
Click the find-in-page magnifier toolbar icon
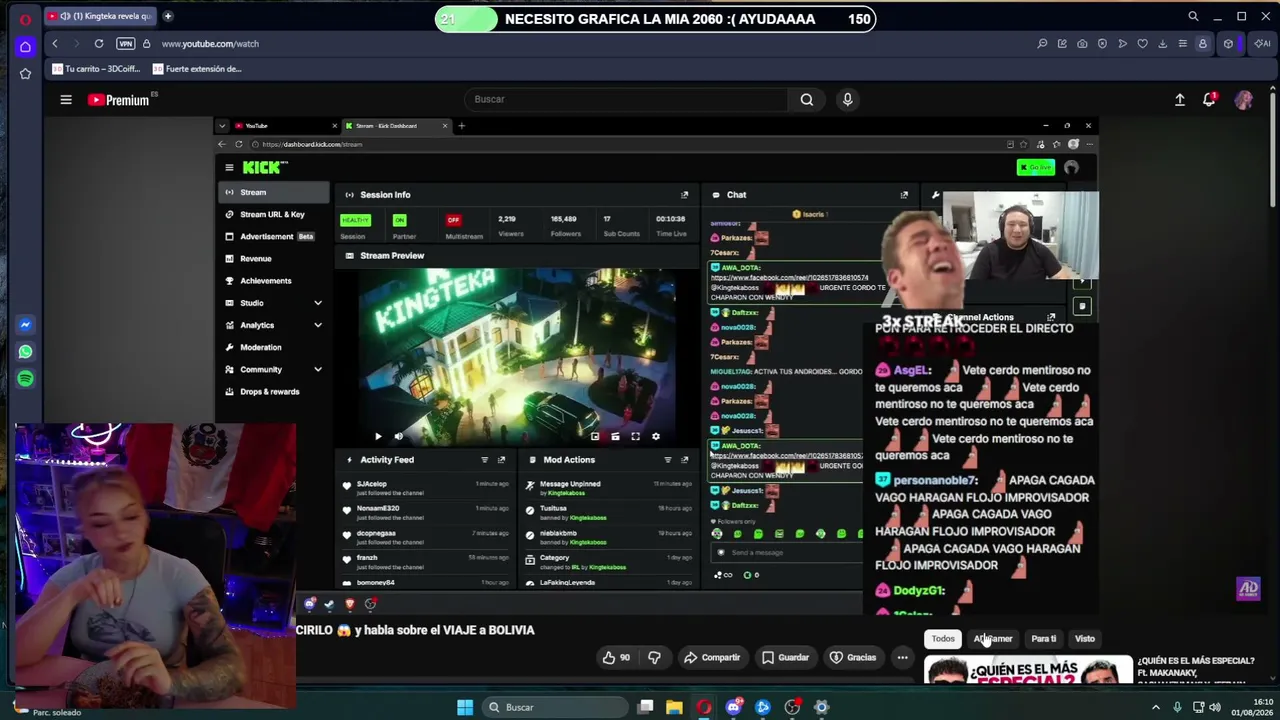(1042, 44)
